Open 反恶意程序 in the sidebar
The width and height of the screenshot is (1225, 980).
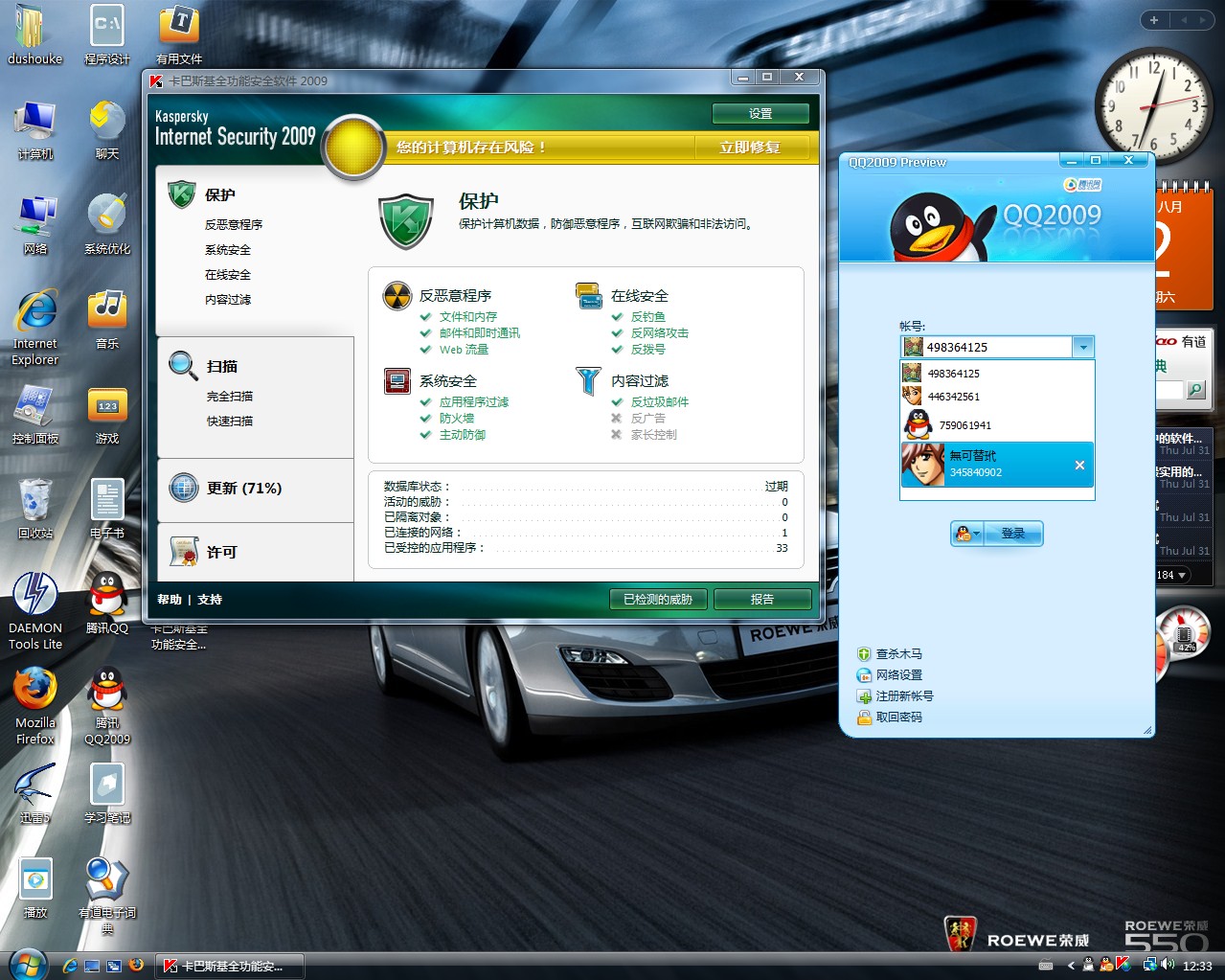click(234, 224)
